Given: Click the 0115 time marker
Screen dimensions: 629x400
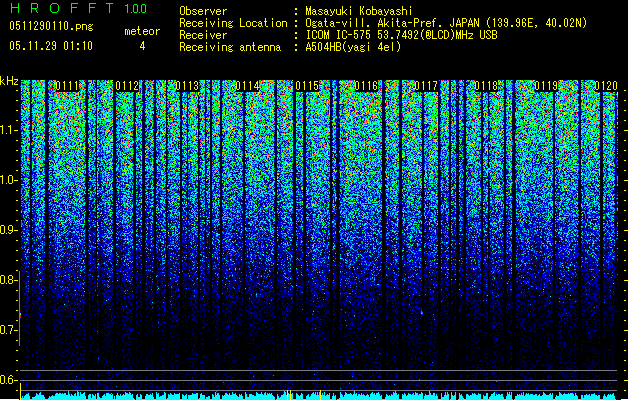Looking at the screenshot, I should pyautogui.click(x=307, y=86).
